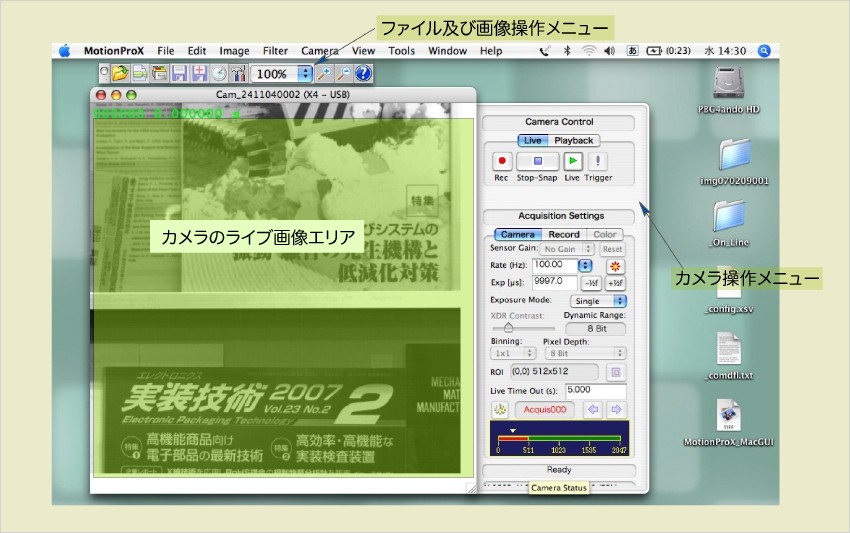The width and height of the screenshot is (850, 533).
Task: Click the XDR Contrast slider handle
Action: pyautogui.click(x=508, y=327)
